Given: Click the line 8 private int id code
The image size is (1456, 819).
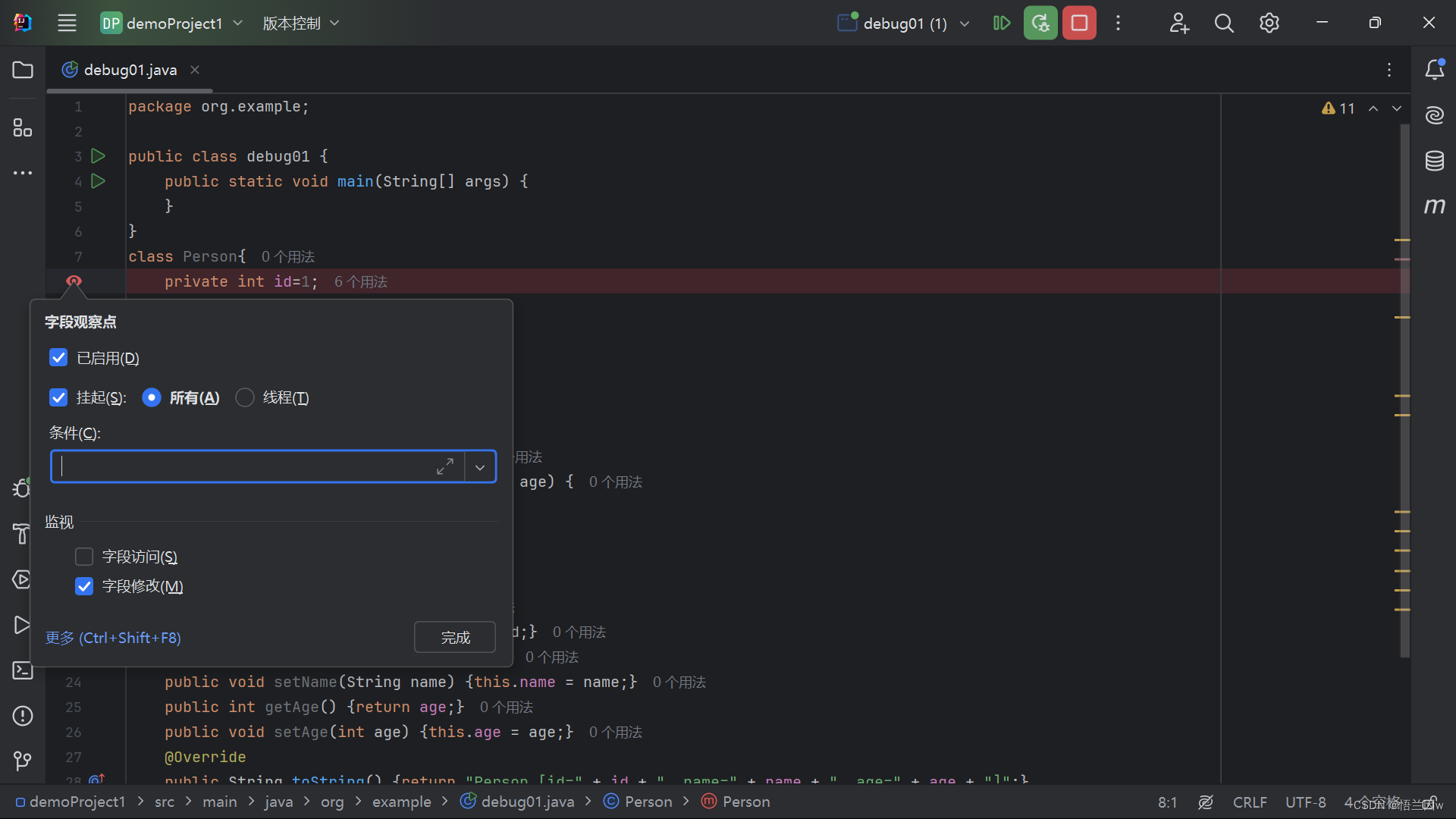Looking at the screenshot, I should (241, 281).
